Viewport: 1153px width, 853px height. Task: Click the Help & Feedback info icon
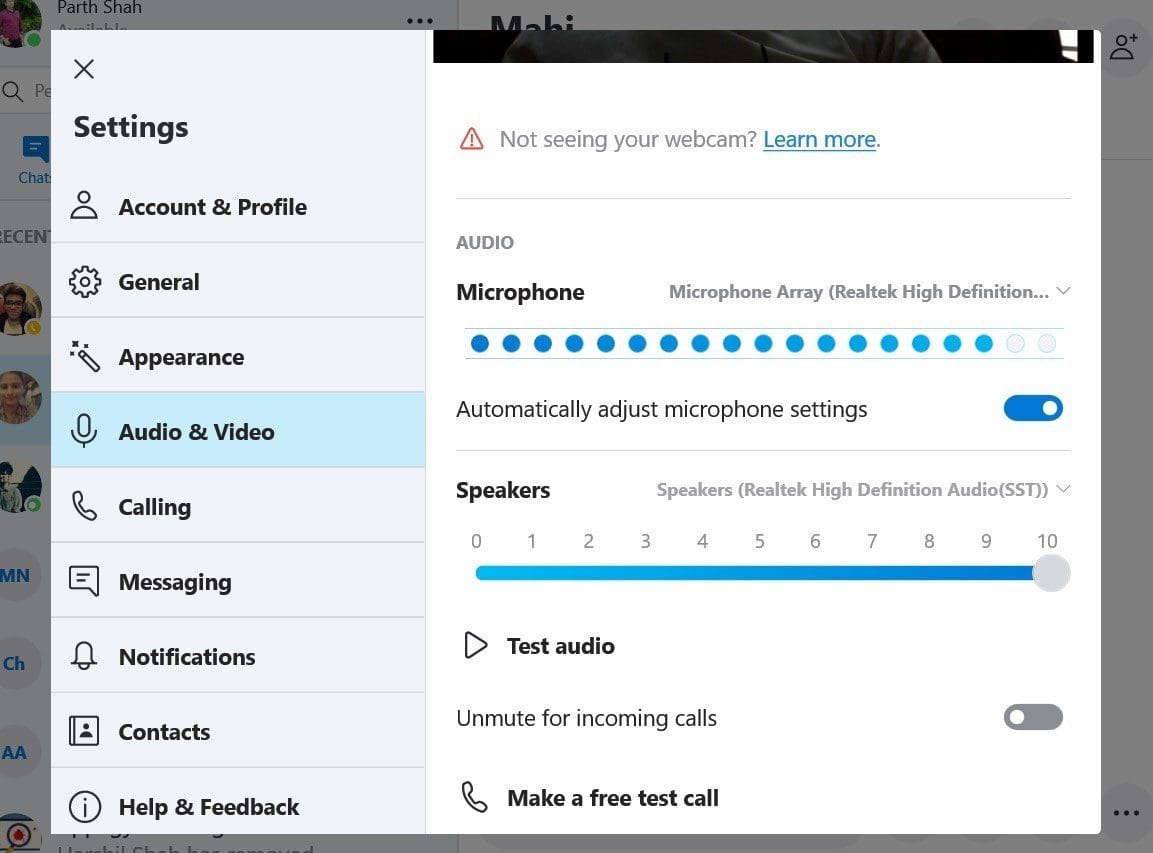pos(85,807)
